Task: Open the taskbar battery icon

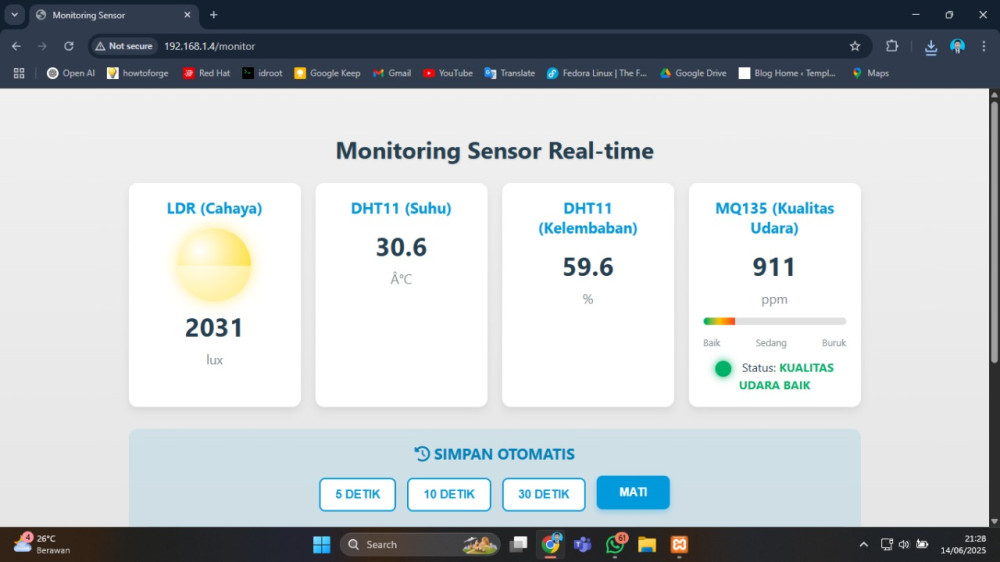Action: [922, 544]
